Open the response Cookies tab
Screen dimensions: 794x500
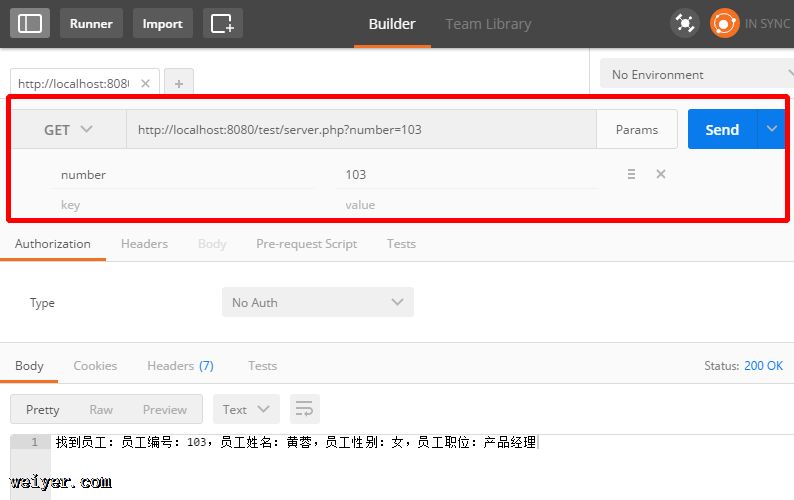pyautogui.click(x=95, y=365)
